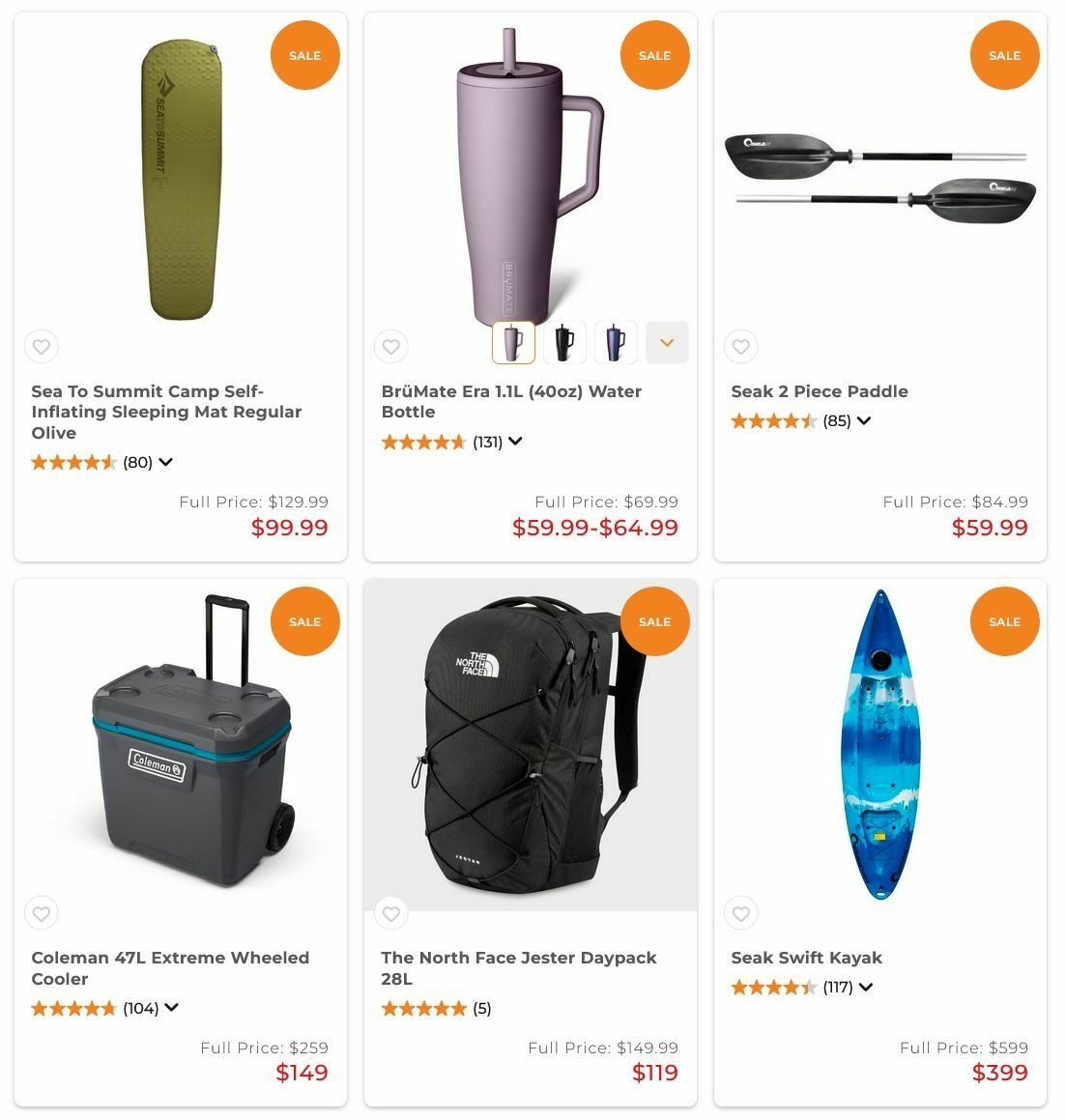The width and height of the screenshot is (1066, 1120).
Task: Wishlist the North Face Jester Daypack
Action: click(x=390, y=913)
